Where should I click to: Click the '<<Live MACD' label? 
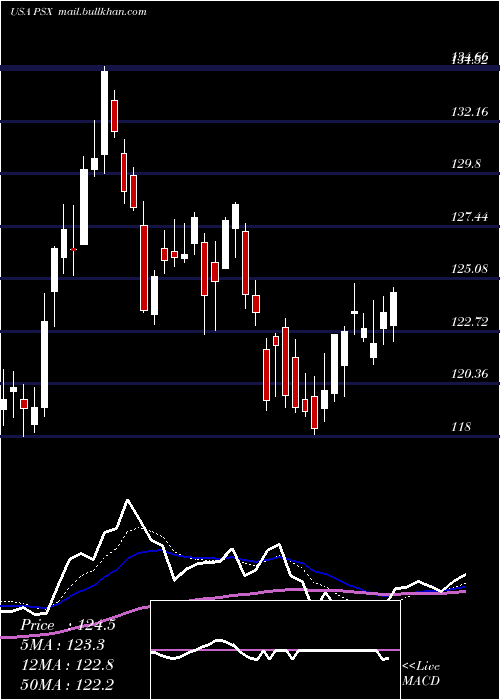click(421, 673)
